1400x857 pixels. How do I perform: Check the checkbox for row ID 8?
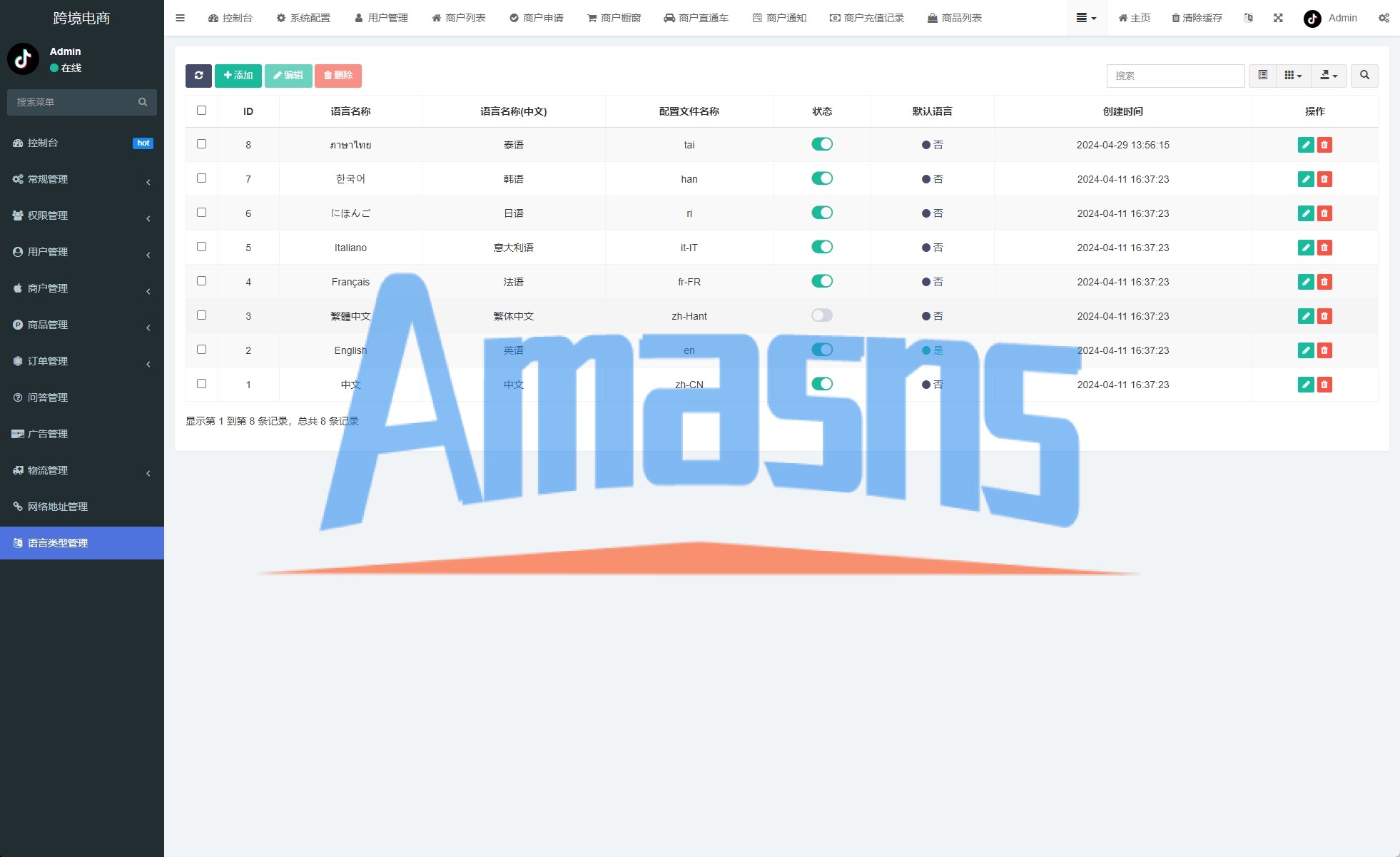coord(201,144)
